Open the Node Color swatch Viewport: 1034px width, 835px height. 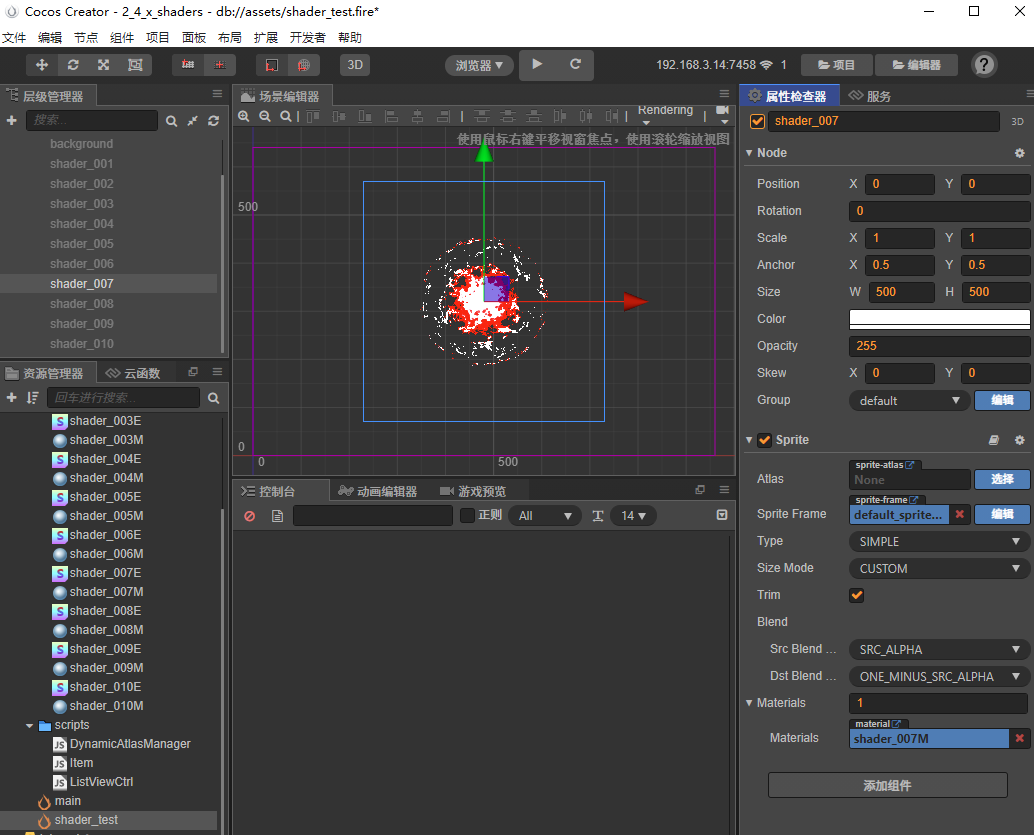tap(938, 318)
